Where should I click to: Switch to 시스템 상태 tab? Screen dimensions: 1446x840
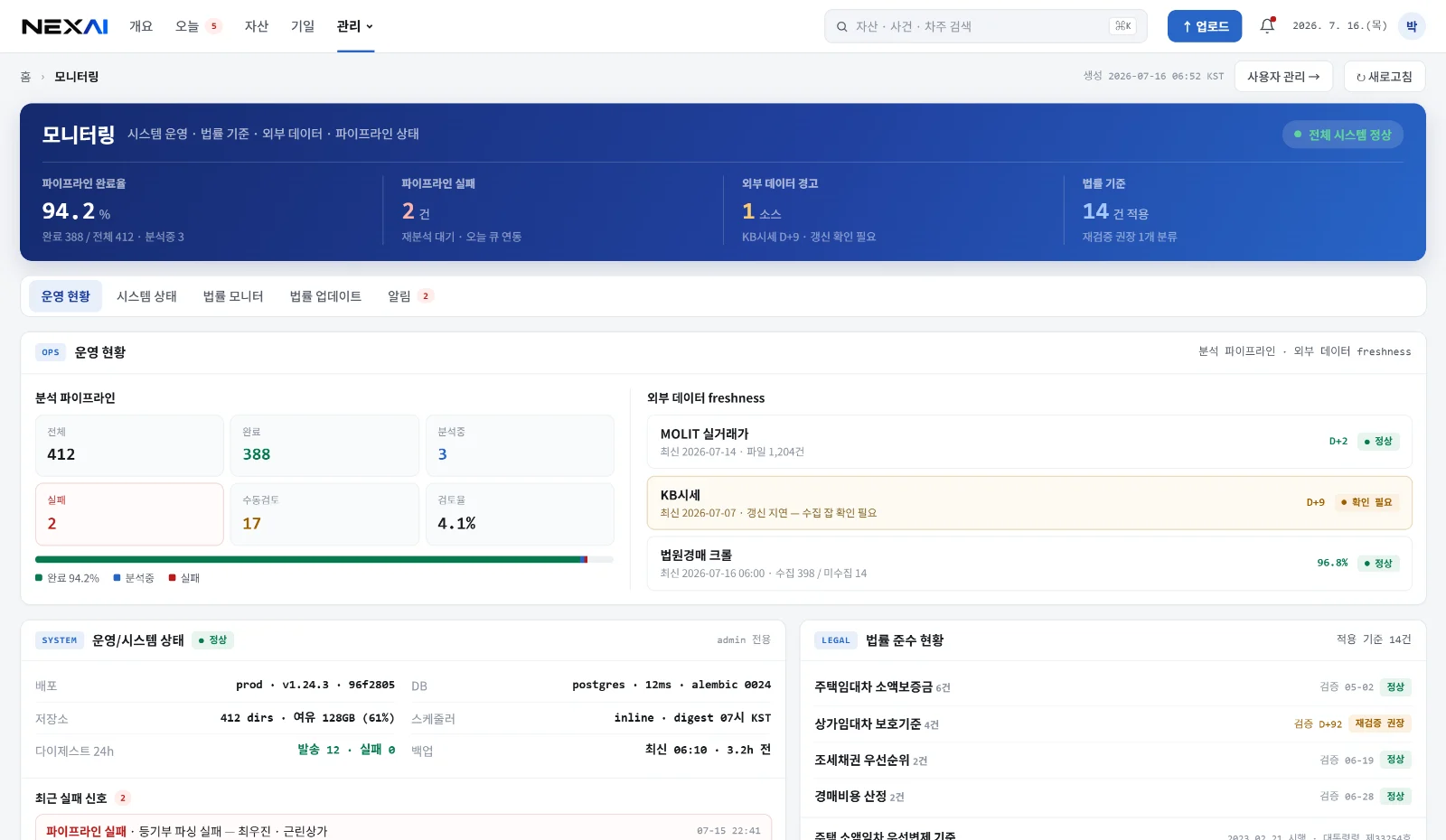pos(146,296)
